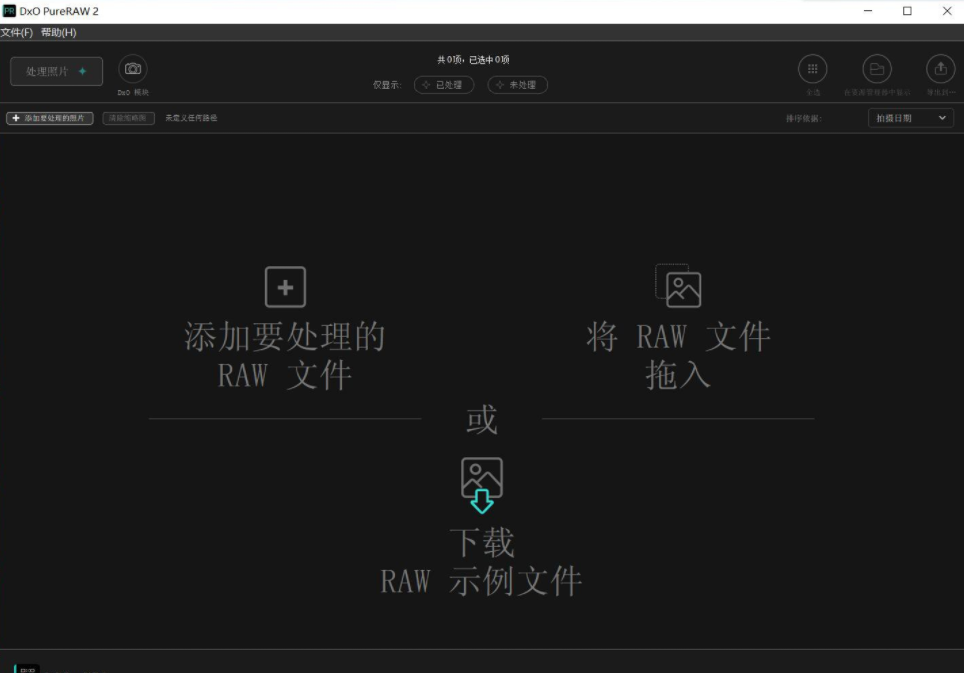The image size is (964, 673).
Task: Click the 添加要处理的照片 button
Action: click(x=50, y=118)
